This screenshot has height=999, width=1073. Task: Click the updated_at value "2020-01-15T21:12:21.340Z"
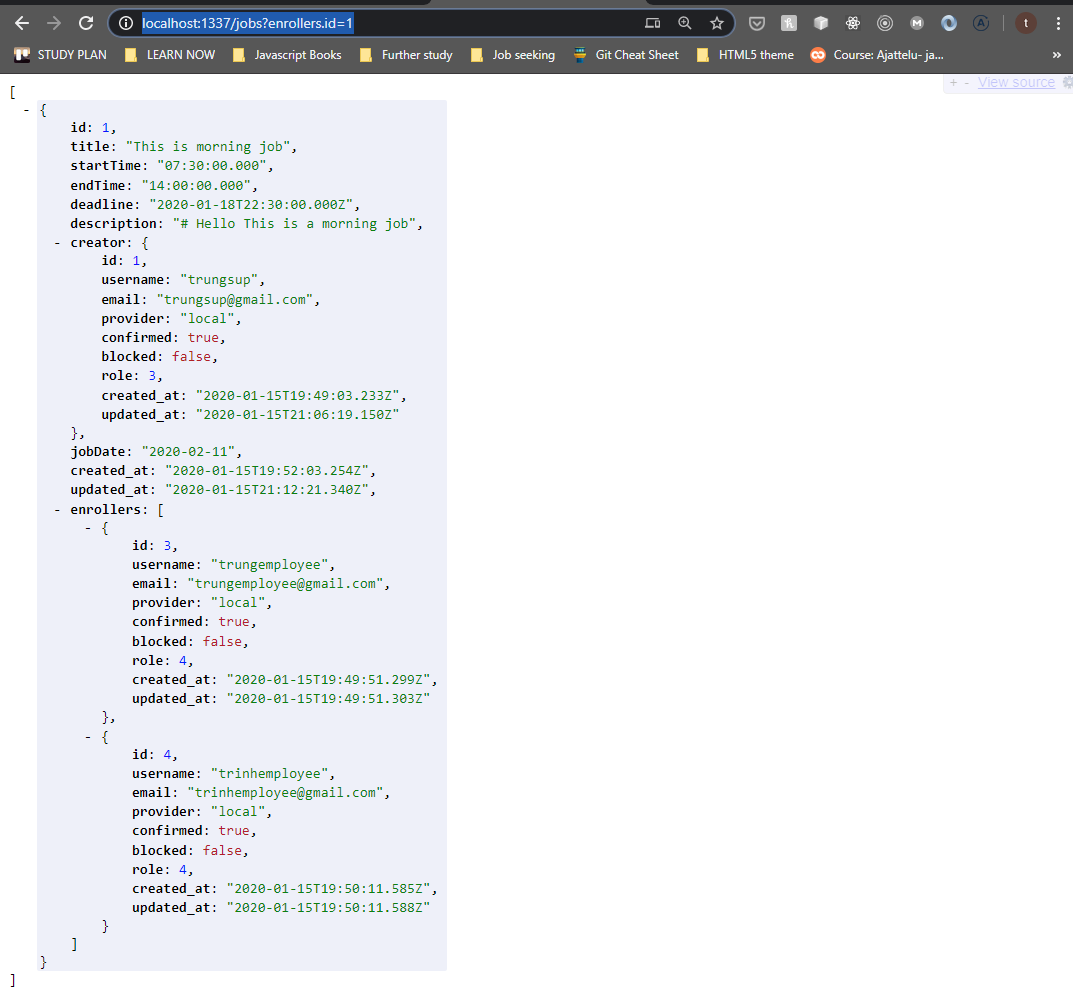[266, 490]
